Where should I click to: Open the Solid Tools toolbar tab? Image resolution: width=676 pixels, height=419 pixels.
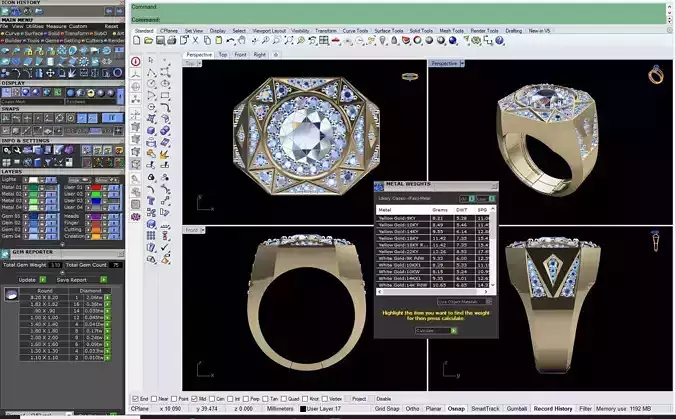tap(421, 31)
